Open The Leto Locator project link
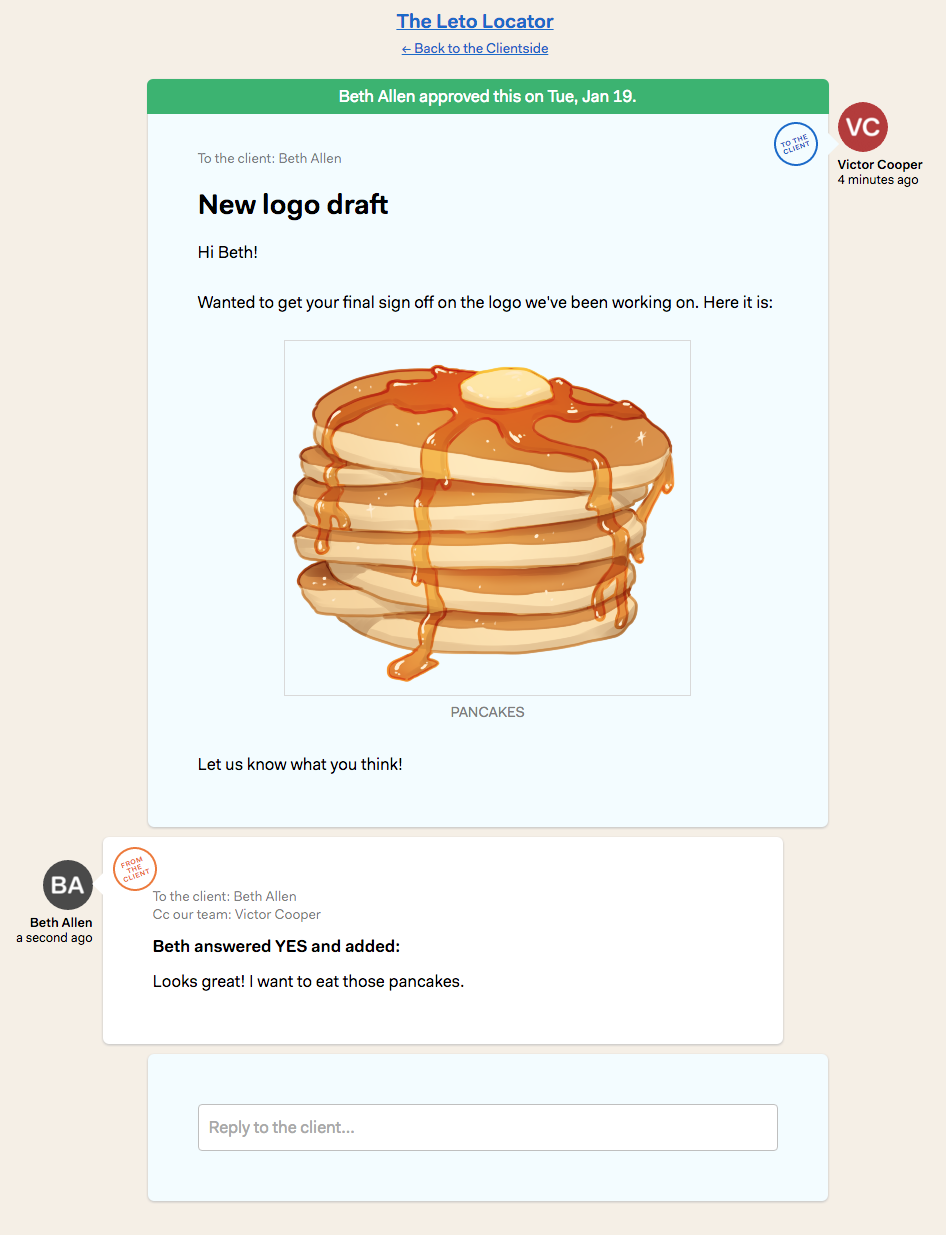The image size is (946, 1235). (x=475, y=21)
